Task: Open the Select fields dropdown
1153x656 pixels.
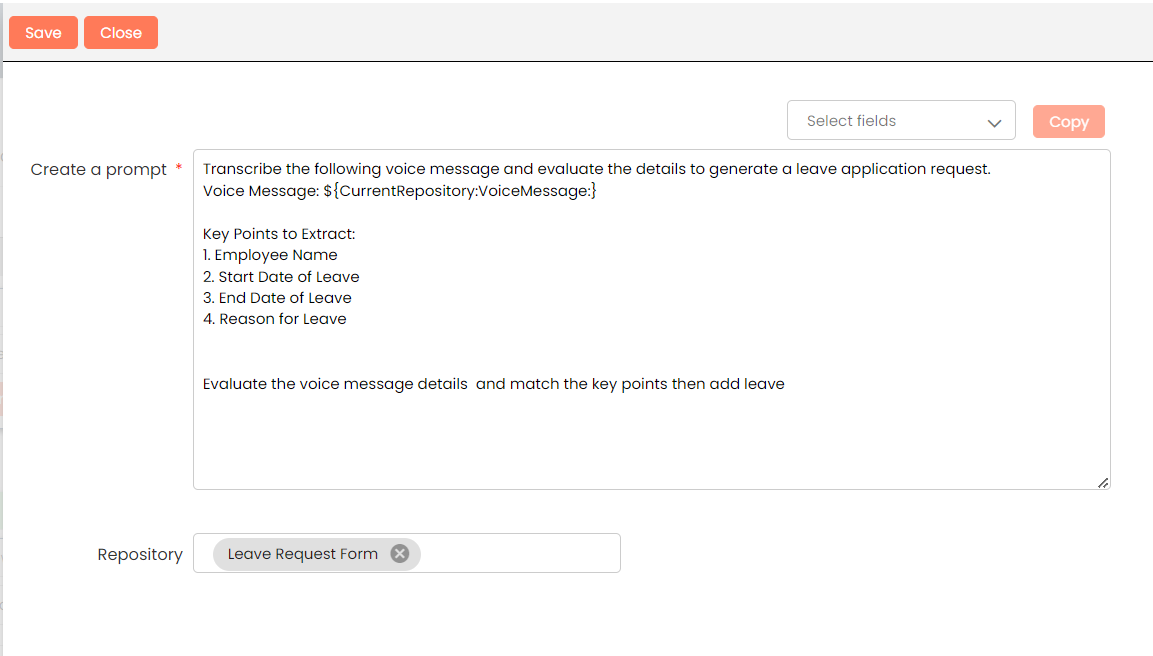Action: 890,121
